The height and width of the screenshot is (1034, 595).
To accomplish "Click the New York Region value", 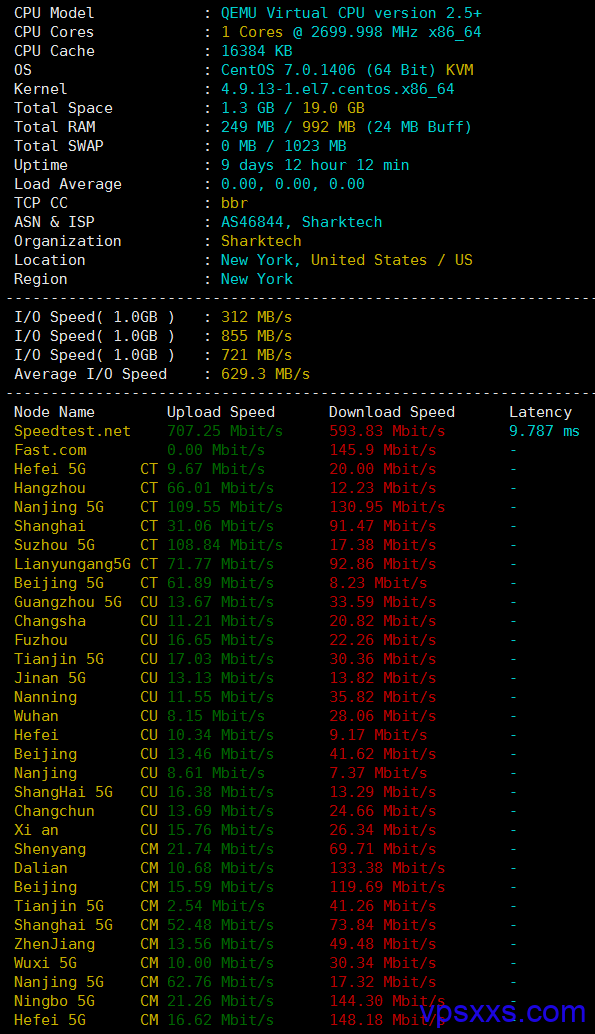I will click(257, 279).
